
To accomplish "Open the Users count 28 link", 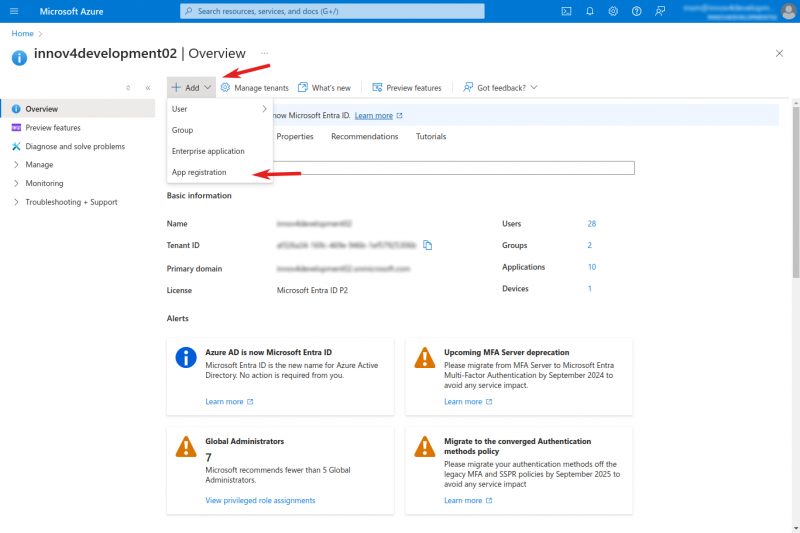I will 592,223.
